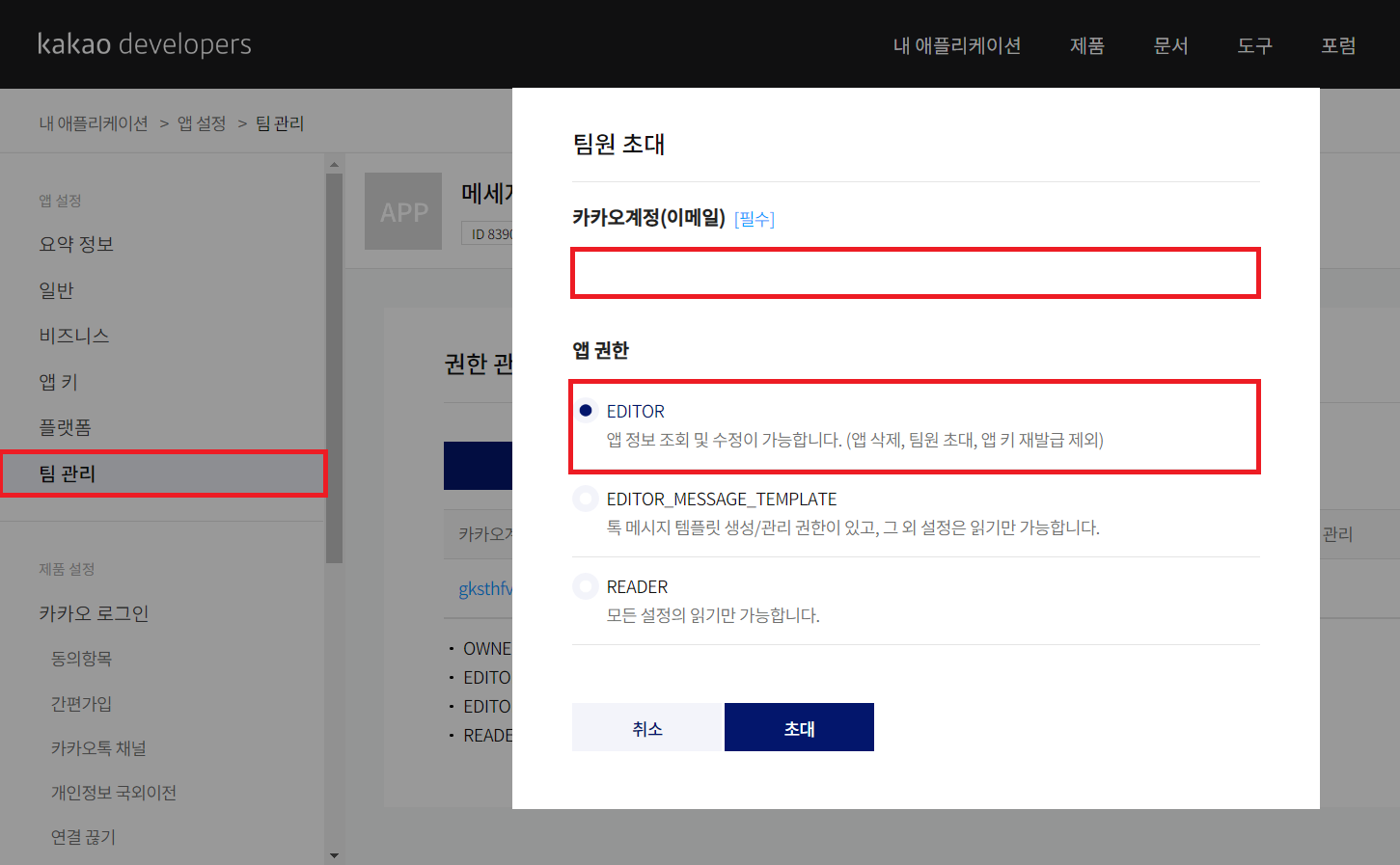This screenshot has height=865, width=1400.
Task: Open the 내 애플리케이션 top menu
Action: coord(956,45)
